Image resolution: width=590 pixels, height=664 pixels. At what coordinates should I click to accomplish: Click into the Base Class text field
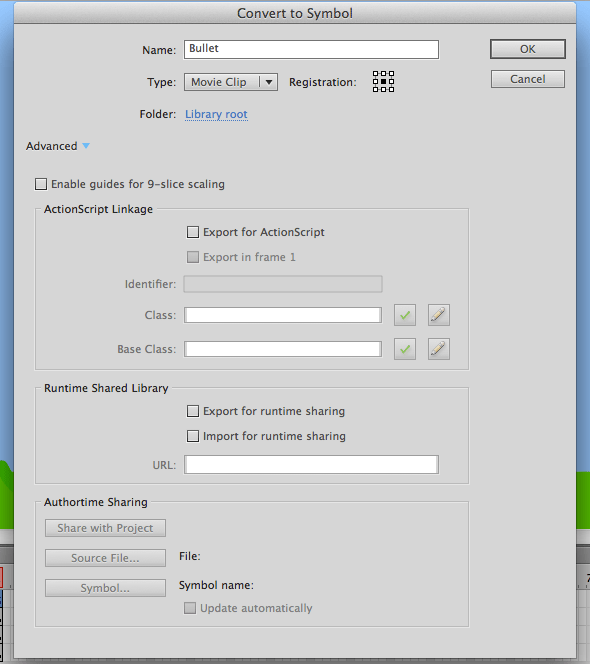coord(283,349)
